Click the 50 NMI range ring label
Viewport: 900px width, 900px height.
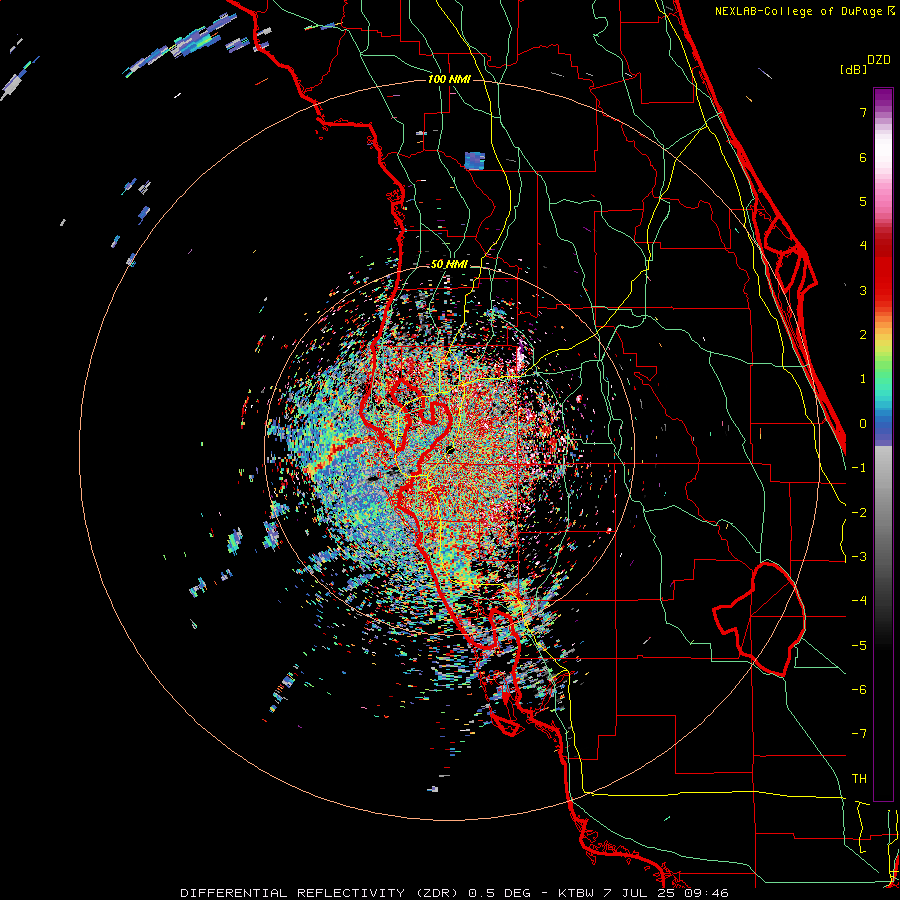click(449, 264)
